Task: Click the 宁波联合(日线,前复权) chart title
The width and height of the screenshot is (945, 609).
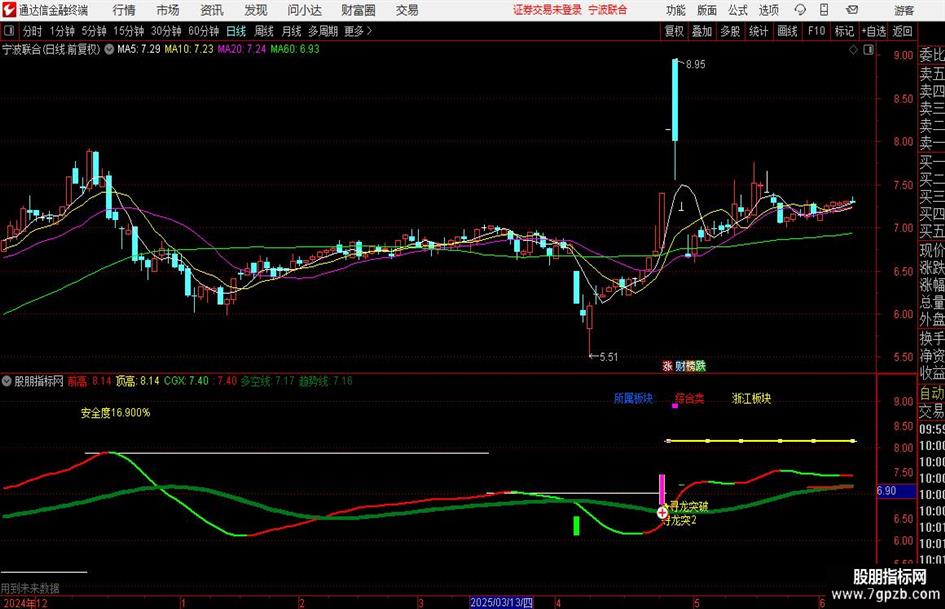Action: pos(51,49)
